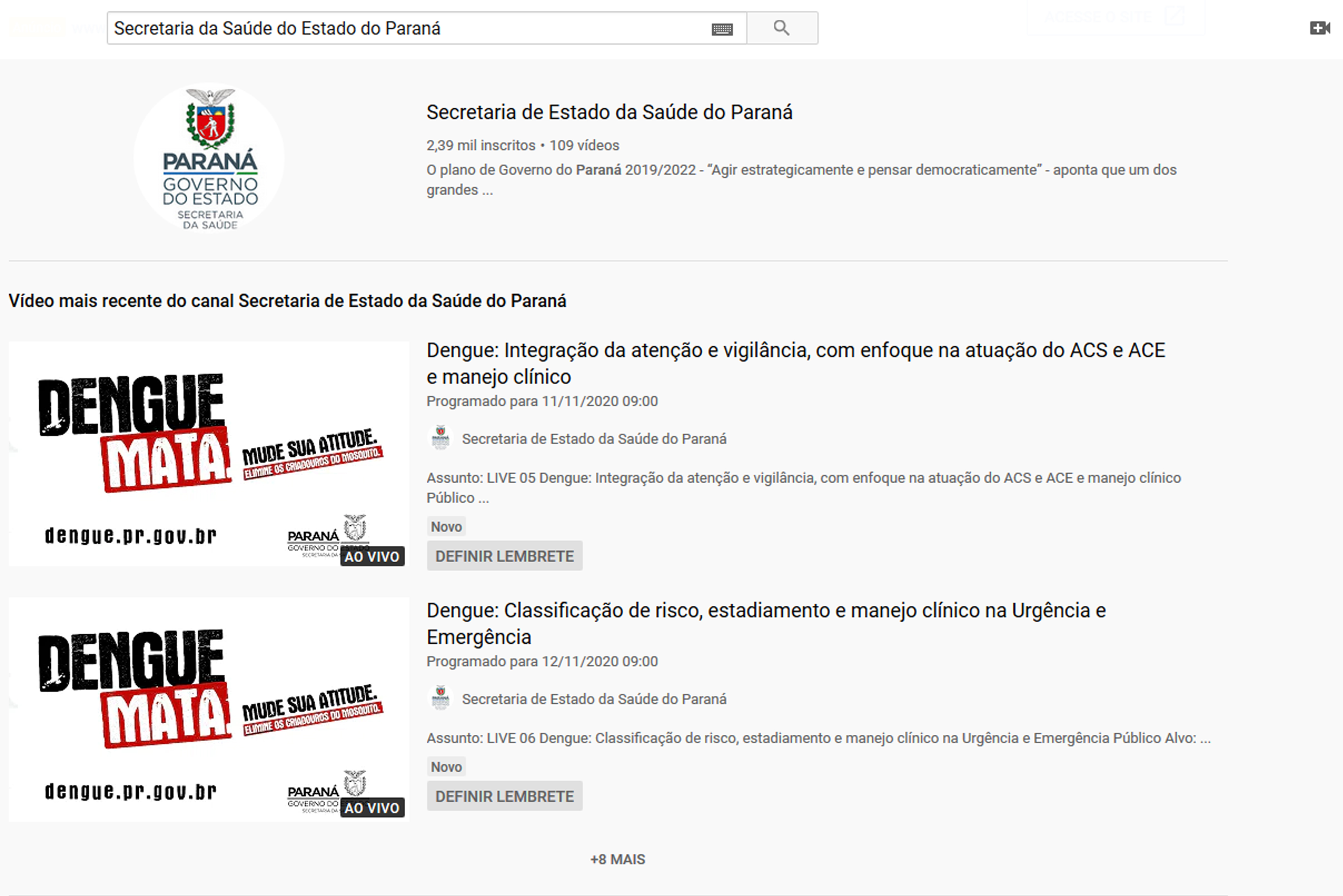Click small channel avatar under first Dengue video
This screenshot has width=1343, height=896.
[x=440, y=438]
